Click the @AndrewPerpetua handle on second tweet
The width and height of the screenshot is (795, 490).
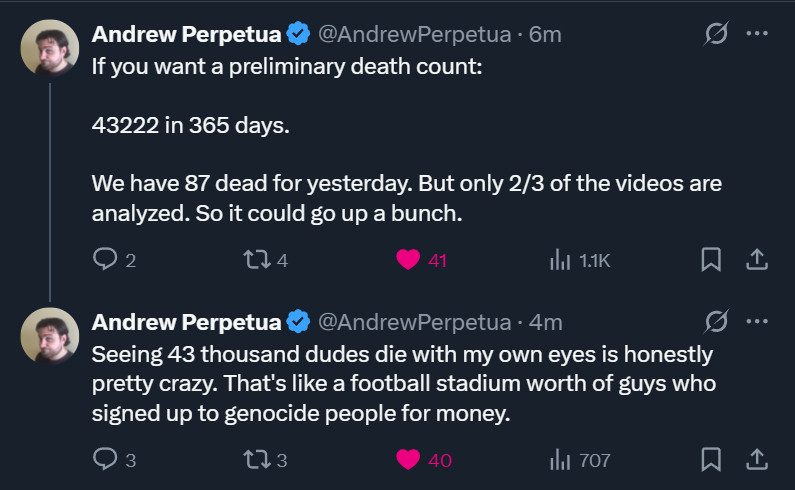coord(414,322)
